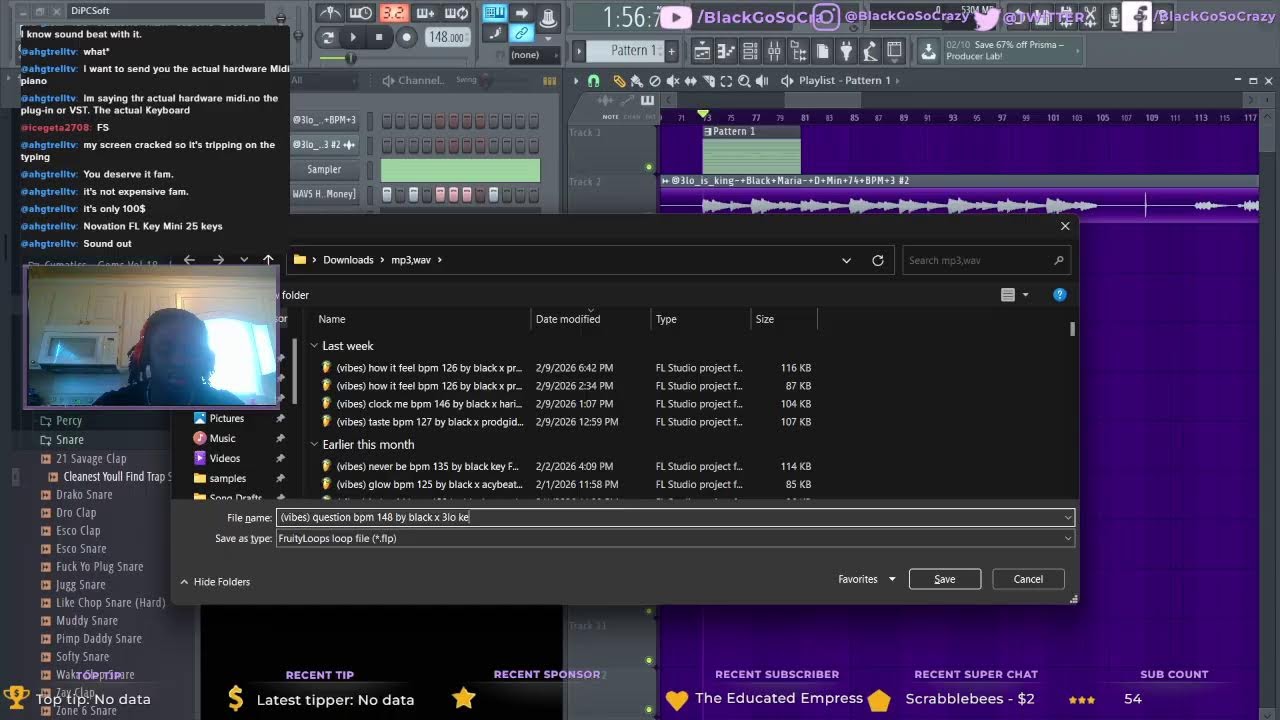Expand the address bar history dropdown

pyautogui.click(x=846, y=260)
